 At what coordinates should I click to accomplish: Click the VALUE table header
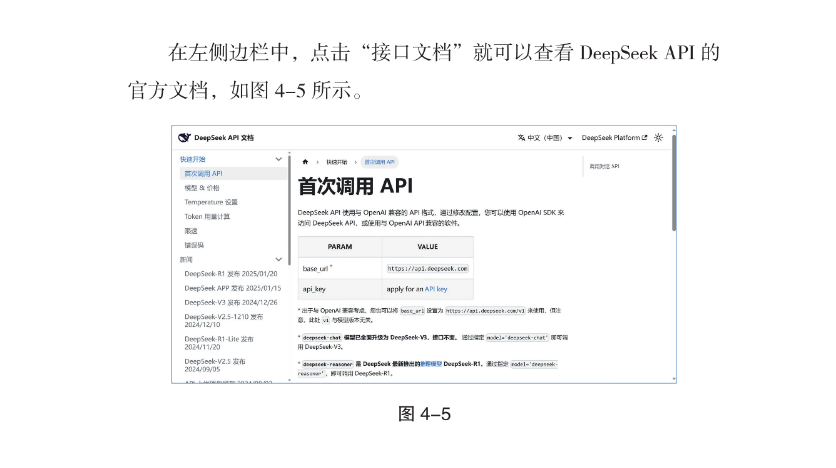point(428,247)
